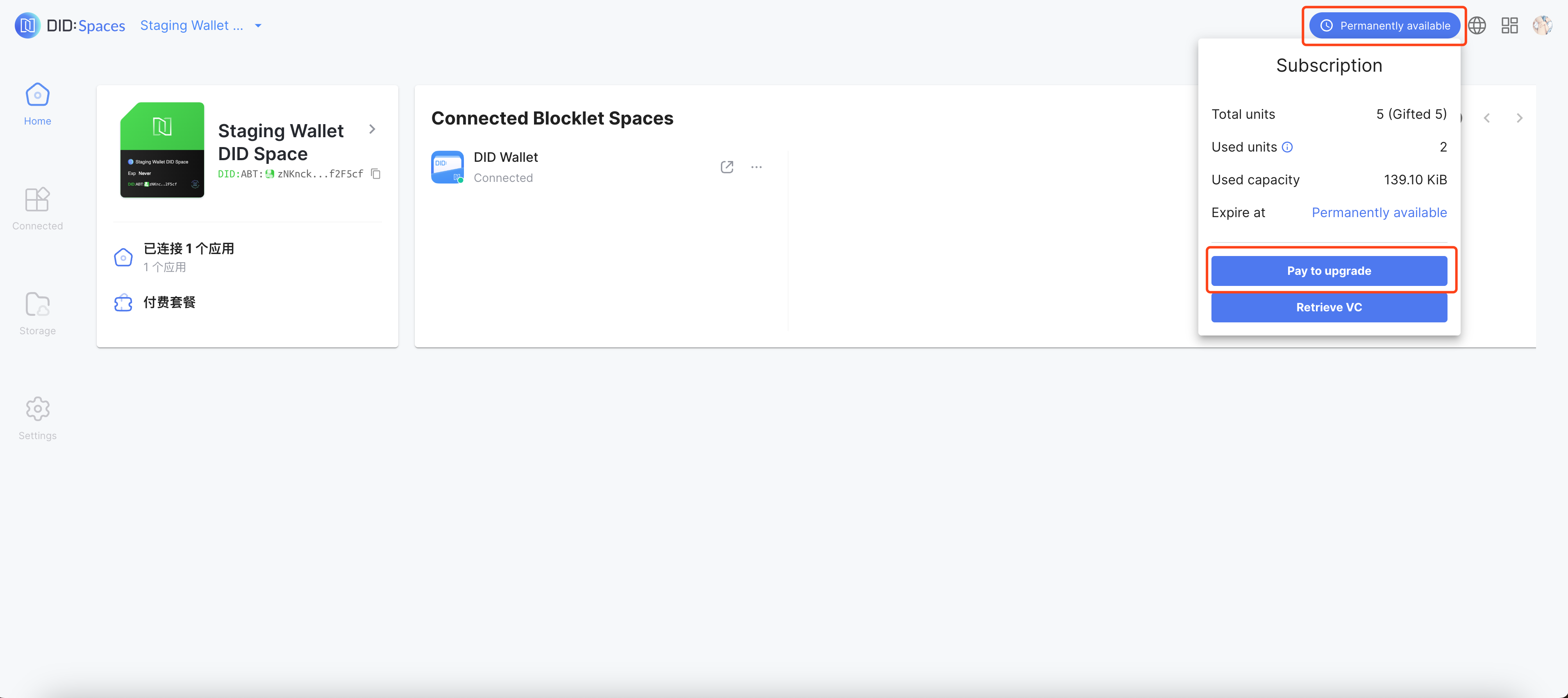1568x698 pixels.
Task: Go to previous connected spaces page
Action: pyautogui.click(x=1486, y=118)
